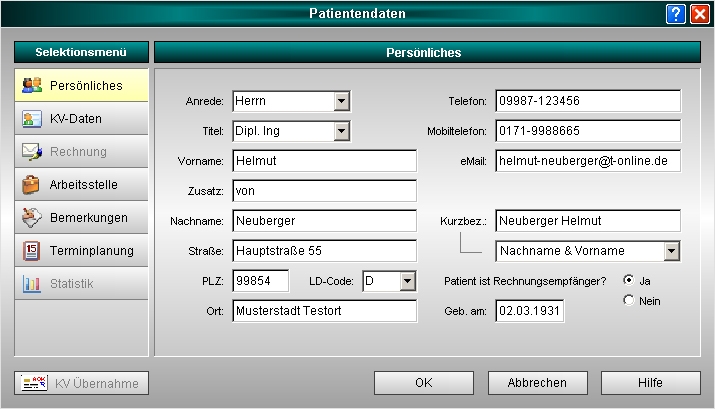The width and height of the screenshot is (715, 409).
Task: Click the Persönliches people icon in sidebar
Action: (31, 86)
